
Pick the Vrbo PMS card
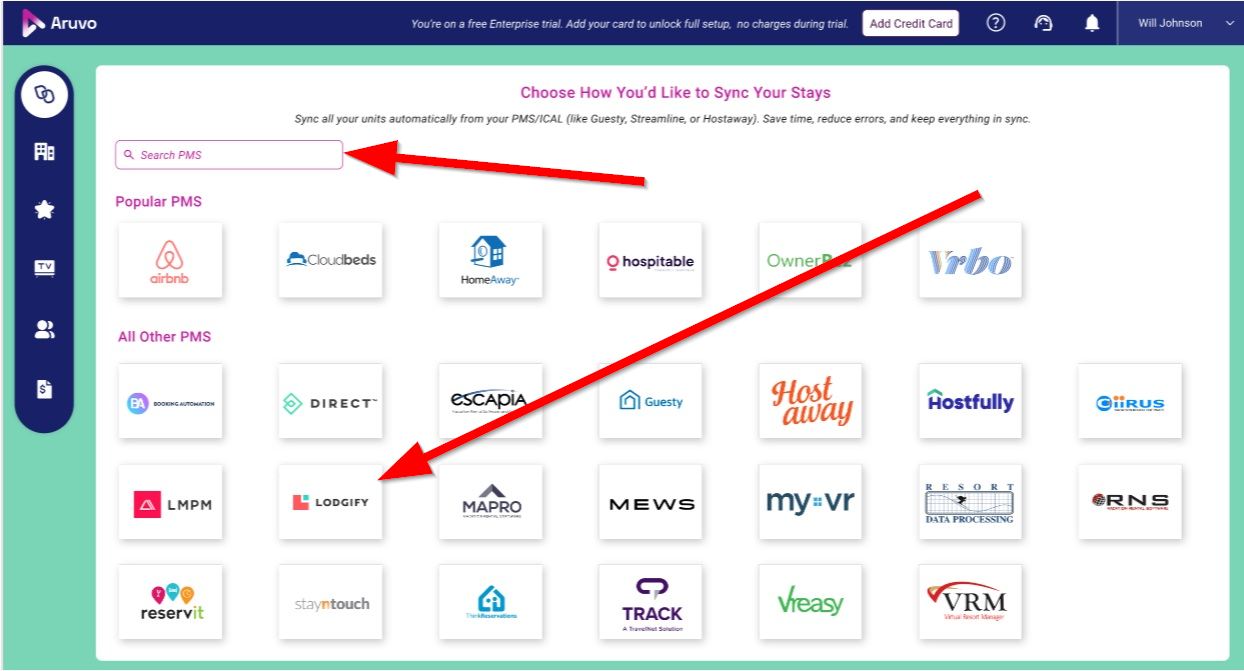(x=970, y=260)
